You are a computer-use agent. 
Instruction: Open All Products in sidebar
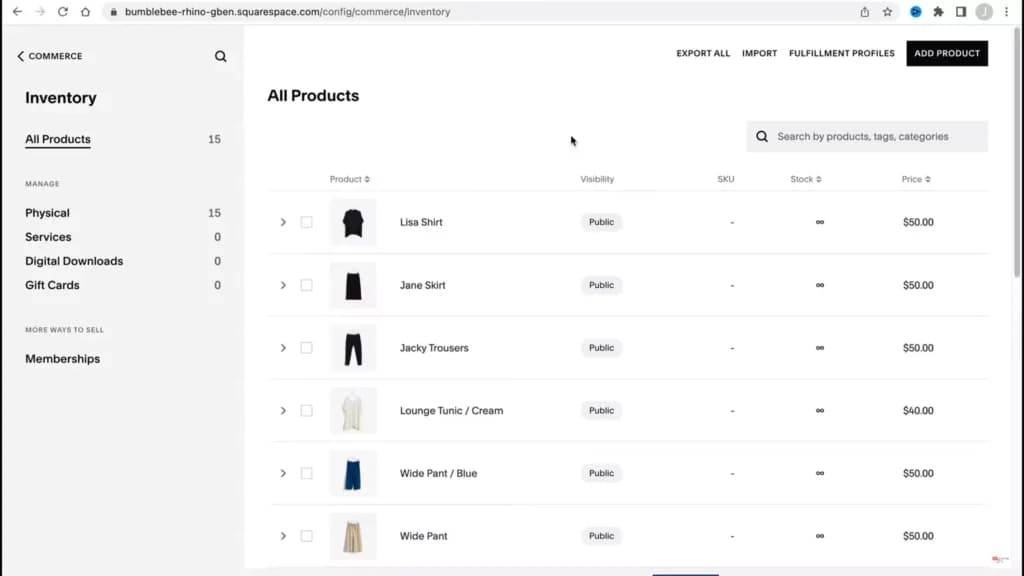pyautogui.click(x=58, y=139)
